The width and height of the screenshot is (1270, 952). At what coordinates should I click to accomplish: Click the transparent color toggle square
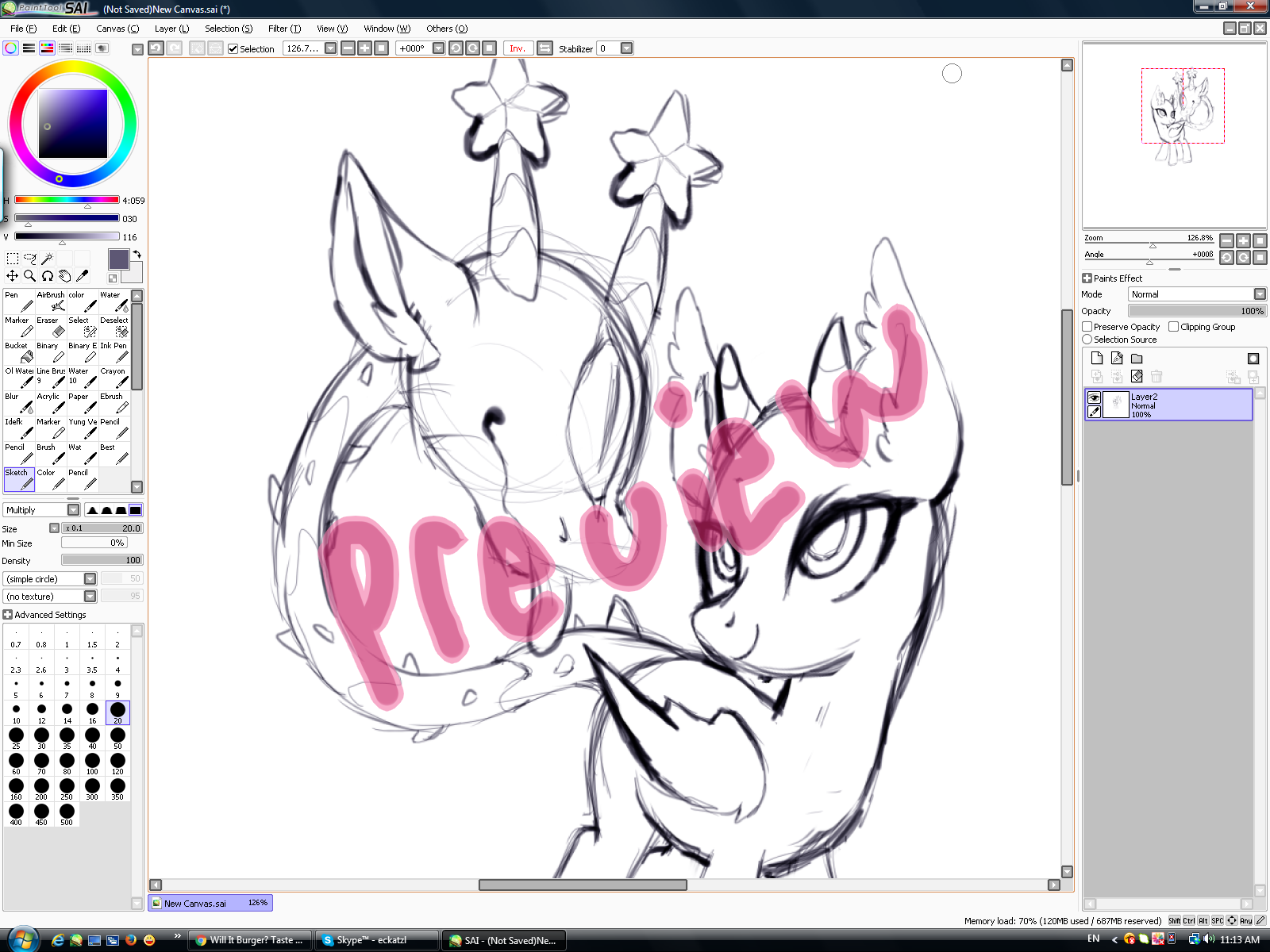coord(113,278)
